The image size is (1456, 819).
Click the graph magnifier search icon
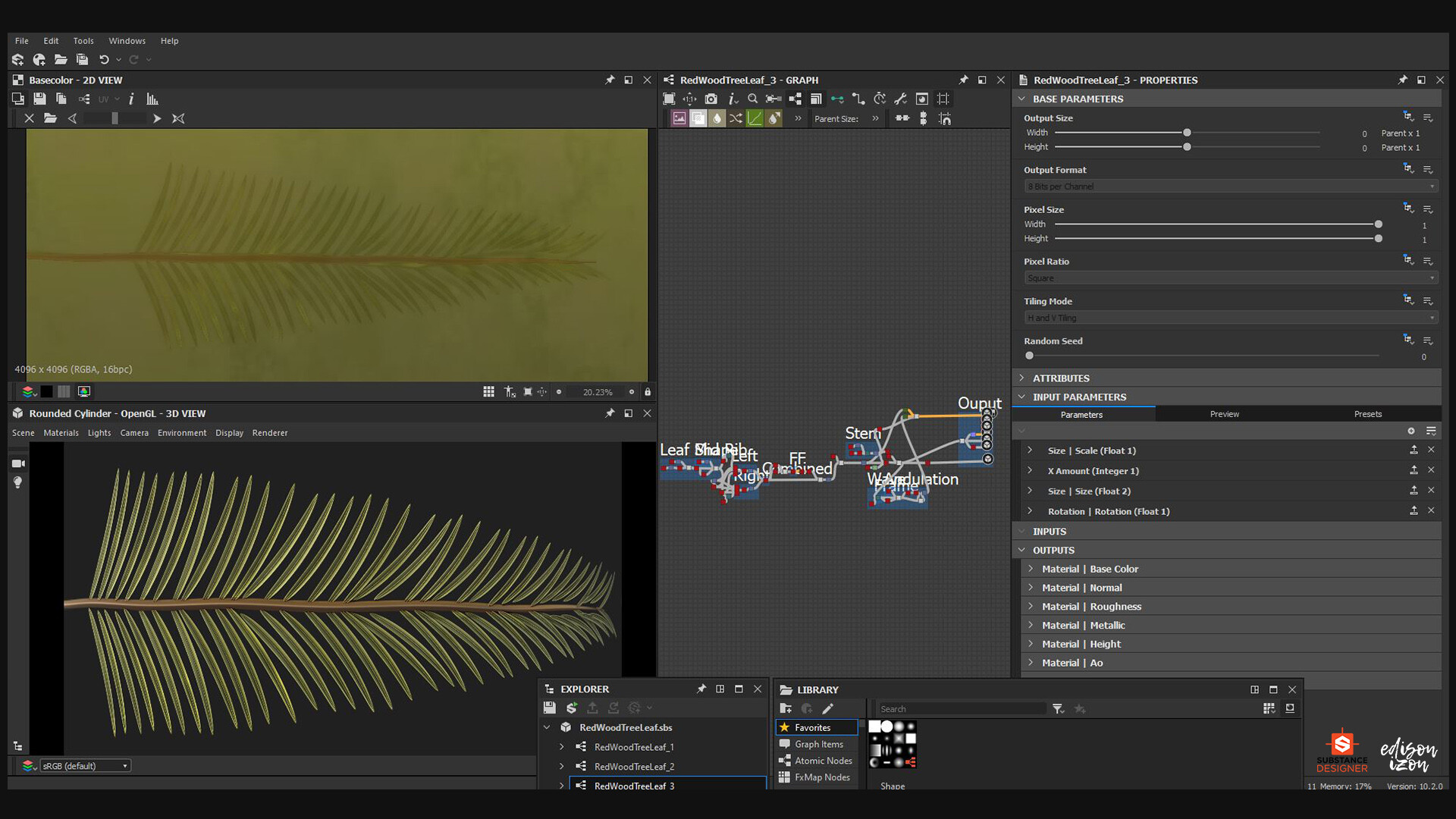pyautogui.click(x=752, y=99)
